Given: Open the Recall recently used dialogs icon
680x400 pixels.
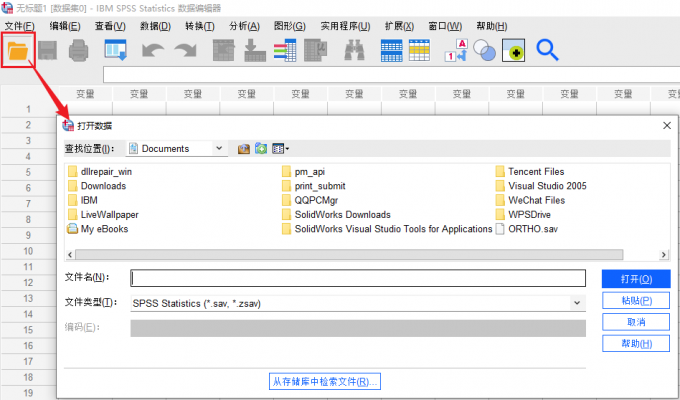Looking at the screenshot, I should click(x=115, y=50).
